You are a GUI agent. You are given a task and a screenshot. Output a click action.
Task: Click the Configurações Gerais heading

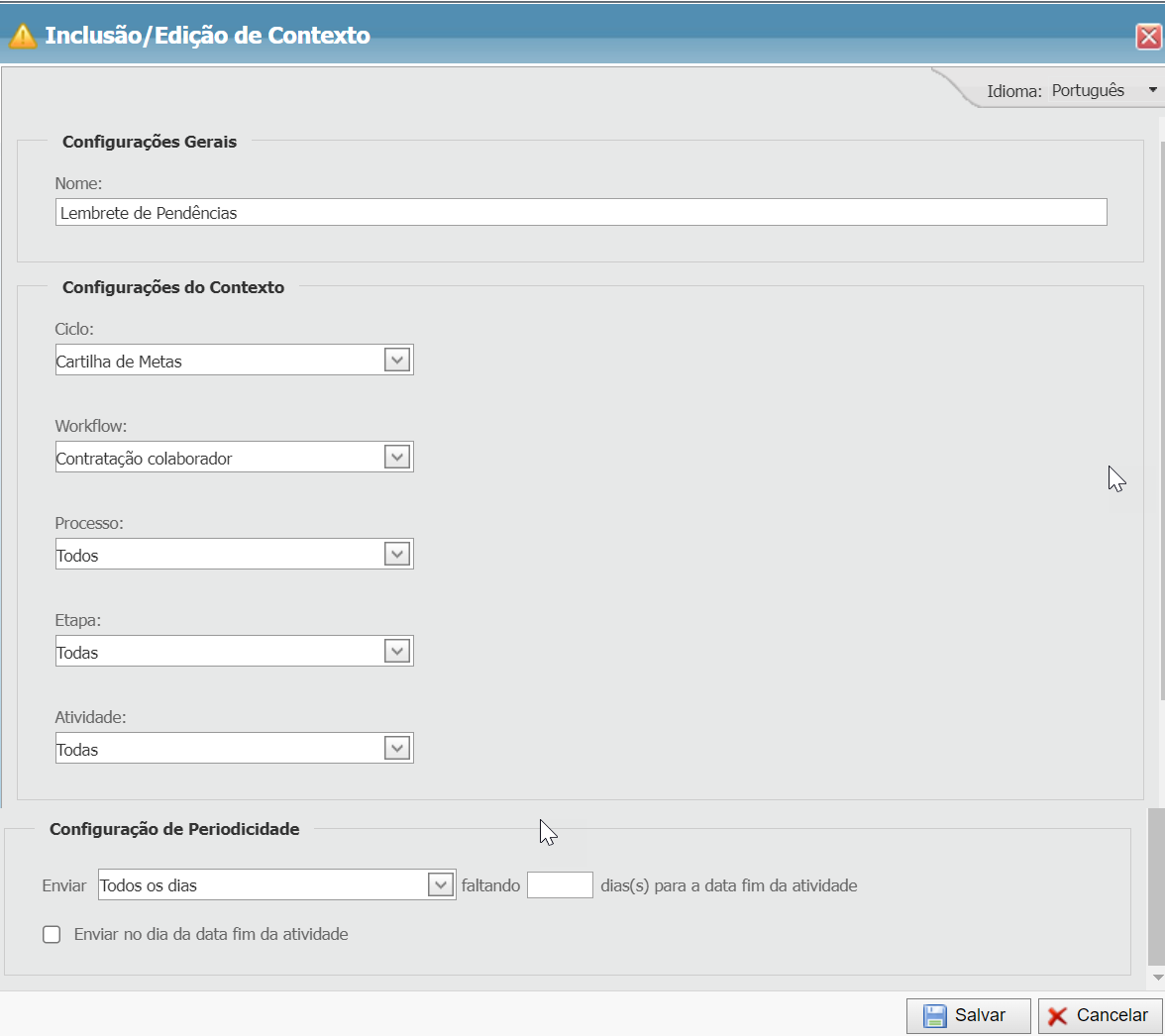coord(150,142)
